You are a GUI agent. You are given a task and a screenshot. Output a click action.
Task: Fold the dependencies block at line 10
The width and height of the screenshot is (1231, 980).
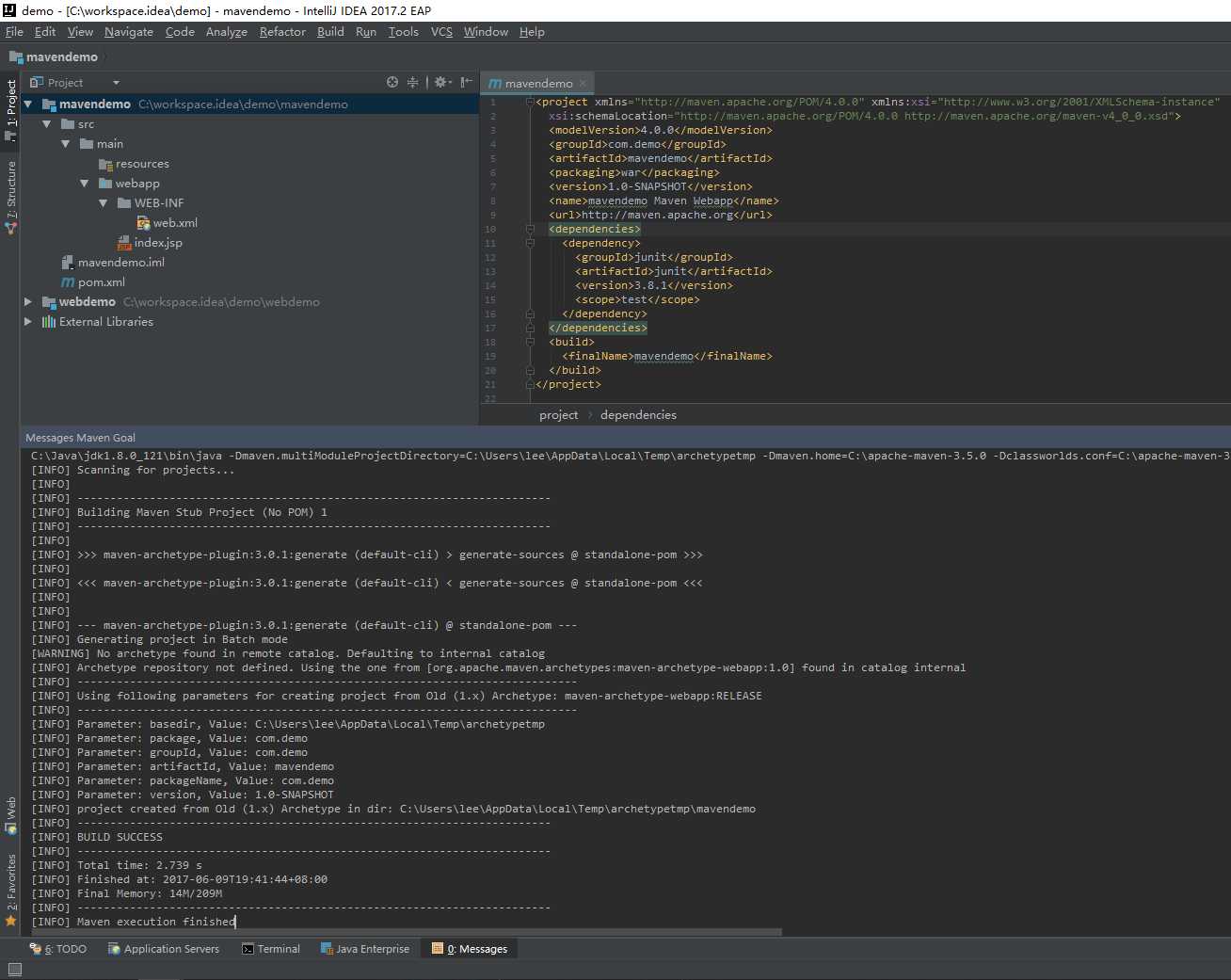pyautogui.click(x=530, y=229)
